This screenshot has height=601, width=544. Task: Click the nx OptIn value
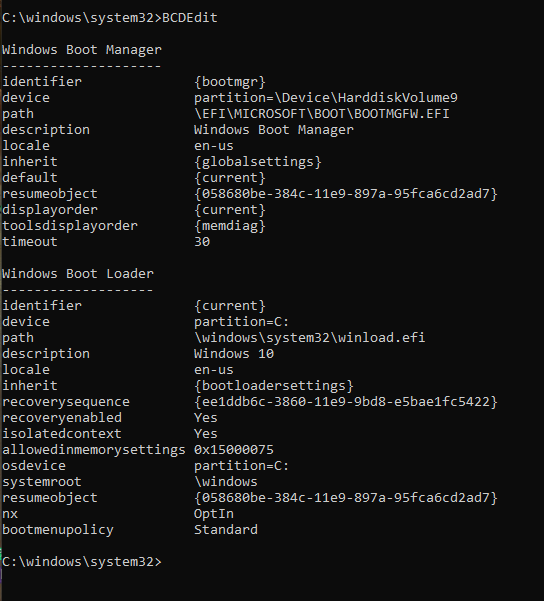[x=214, y=514]
